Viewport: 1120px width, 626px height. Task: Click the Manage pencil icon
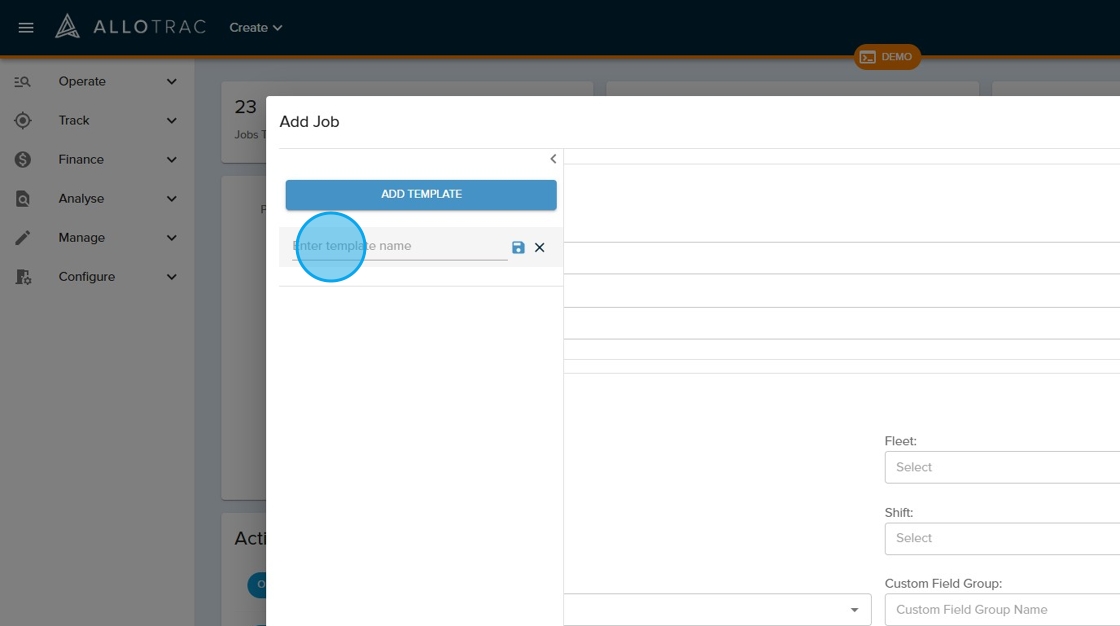tap(22, 238)
